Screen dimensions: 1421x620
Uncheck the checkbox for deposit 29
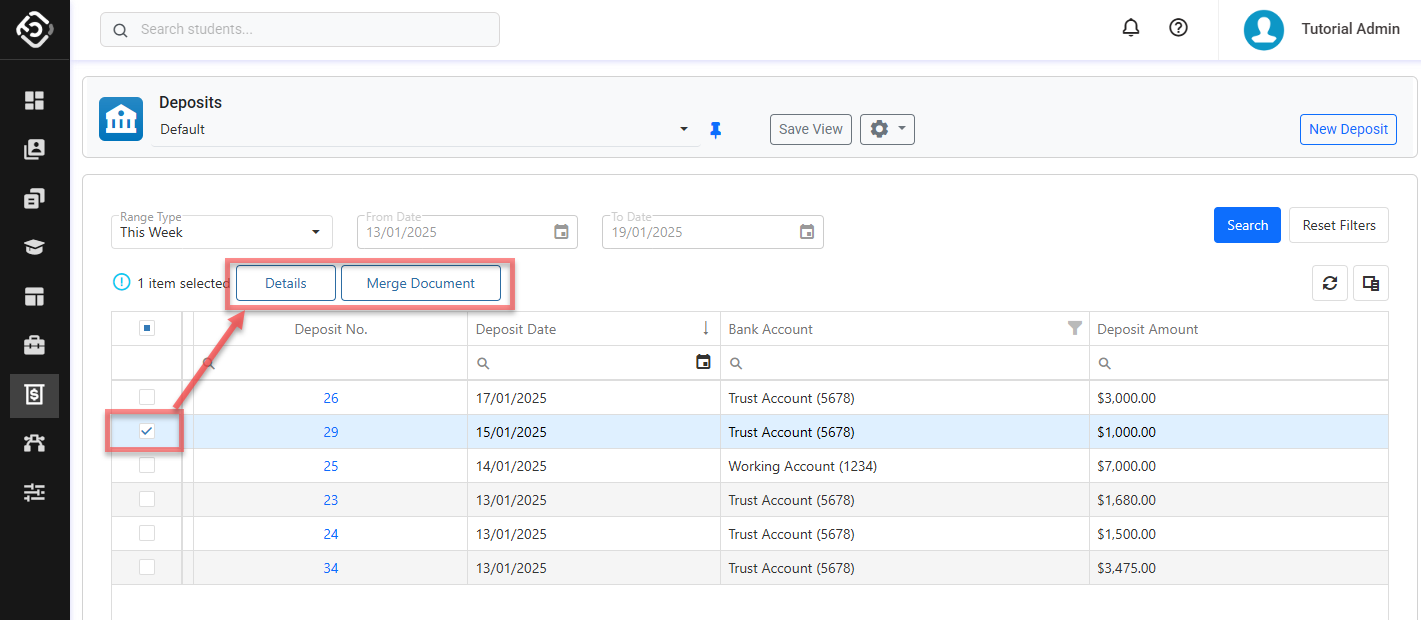click(147, 432)
